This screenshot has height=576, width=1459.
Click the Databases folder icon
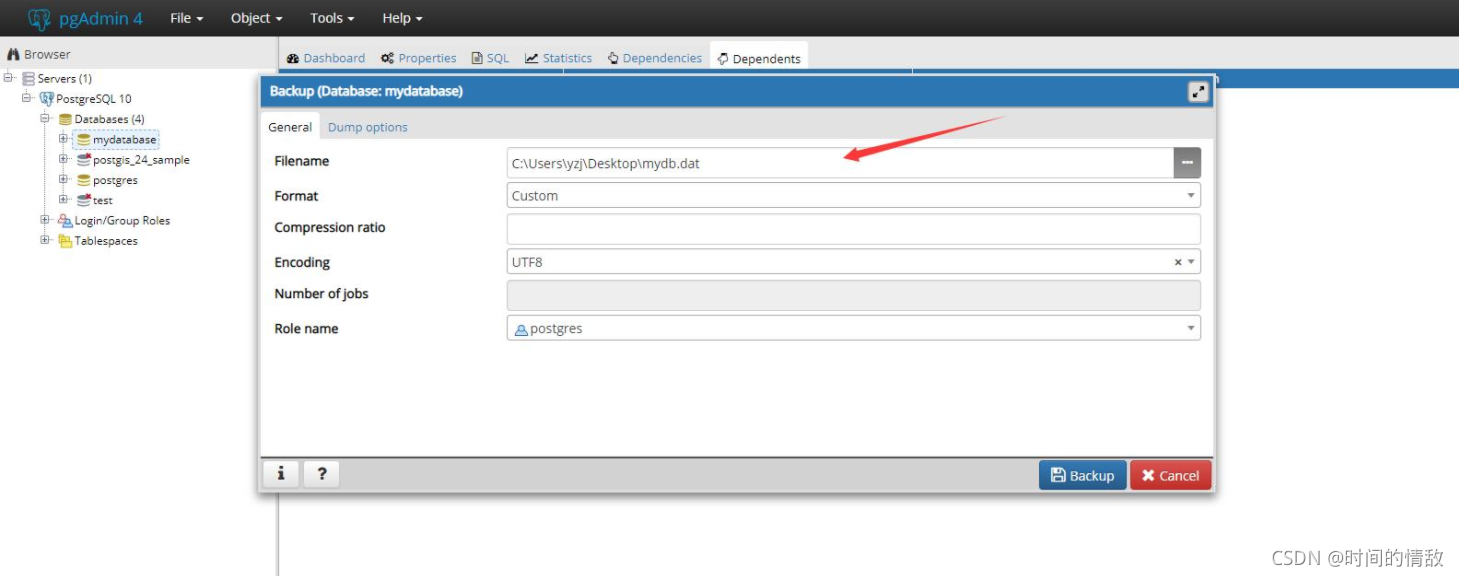coord(65,119)
